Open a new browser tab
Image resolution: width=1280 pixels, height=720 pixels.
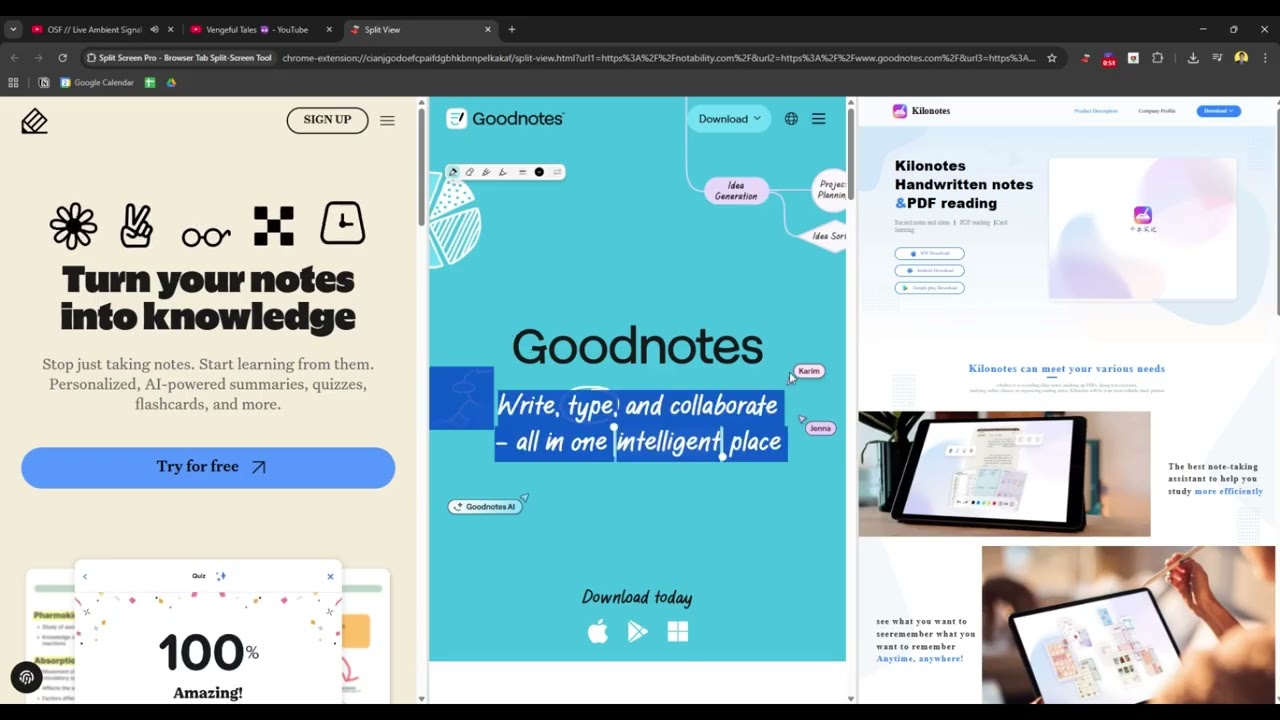tap(512, 30)
